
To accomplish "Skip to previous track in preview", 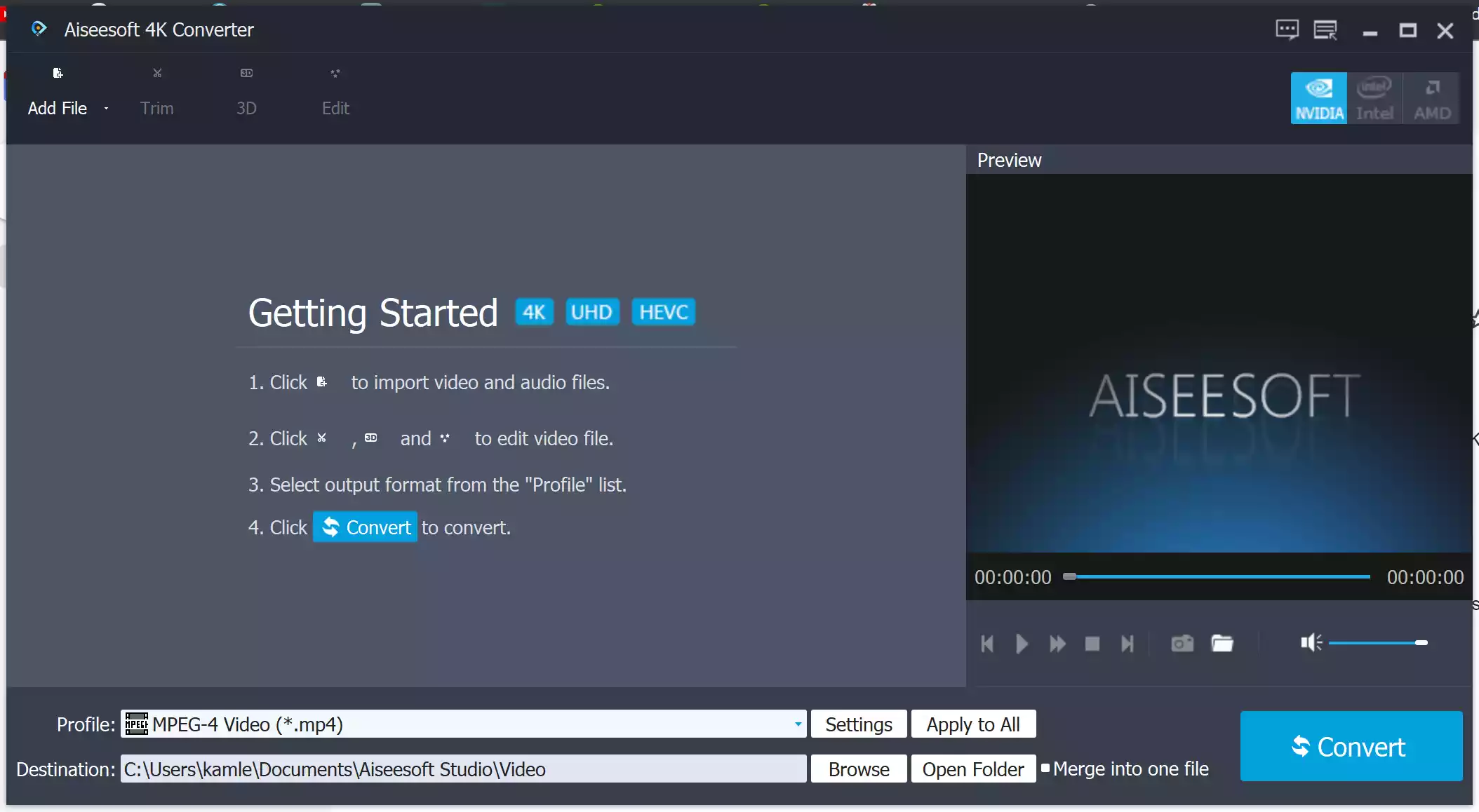I will (987, 644).
